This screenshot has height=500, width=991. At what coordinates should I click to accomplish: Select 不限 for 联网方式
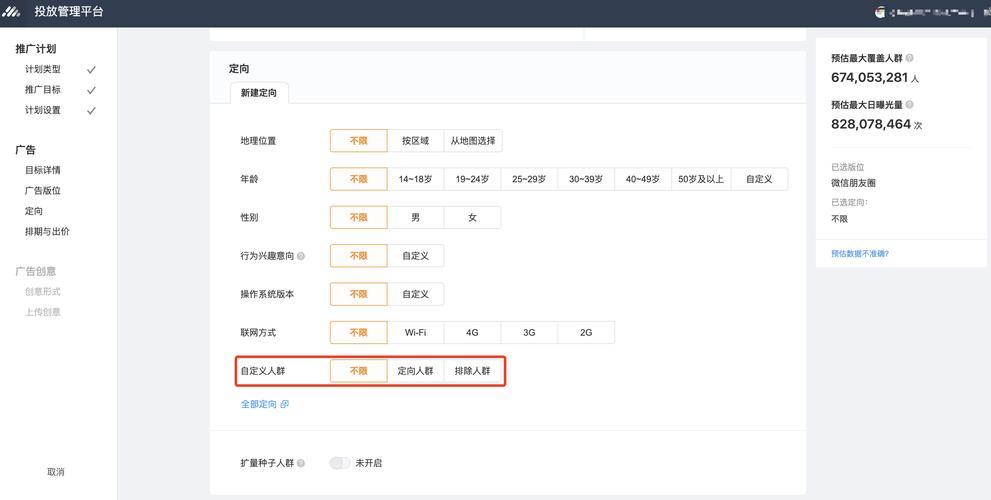[x=358, y=332]
